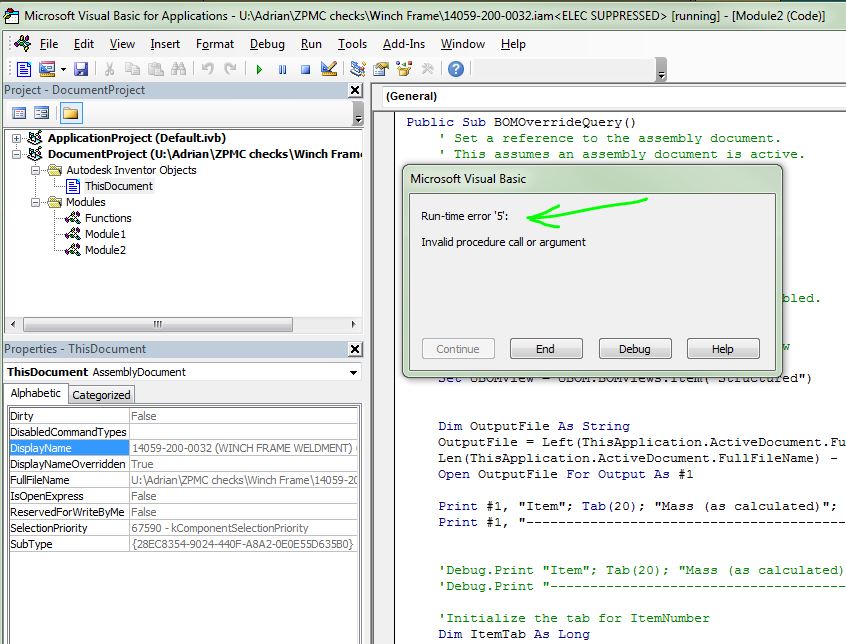Click the Reset (stop) toolbar icon

click(304, 69)
